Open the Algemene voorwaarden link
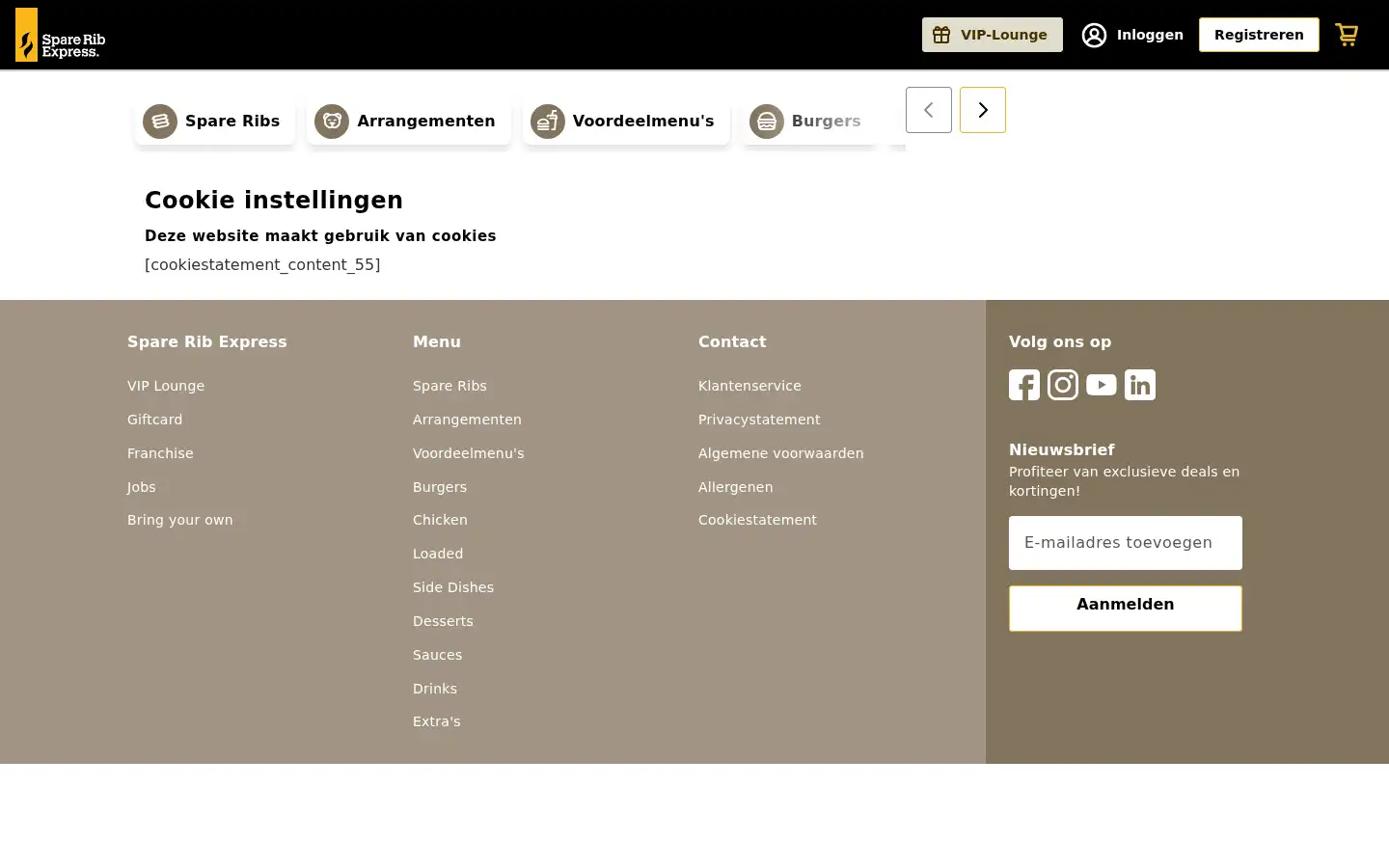The height and width of the screenshot is (868, 1389). (781, 453)
